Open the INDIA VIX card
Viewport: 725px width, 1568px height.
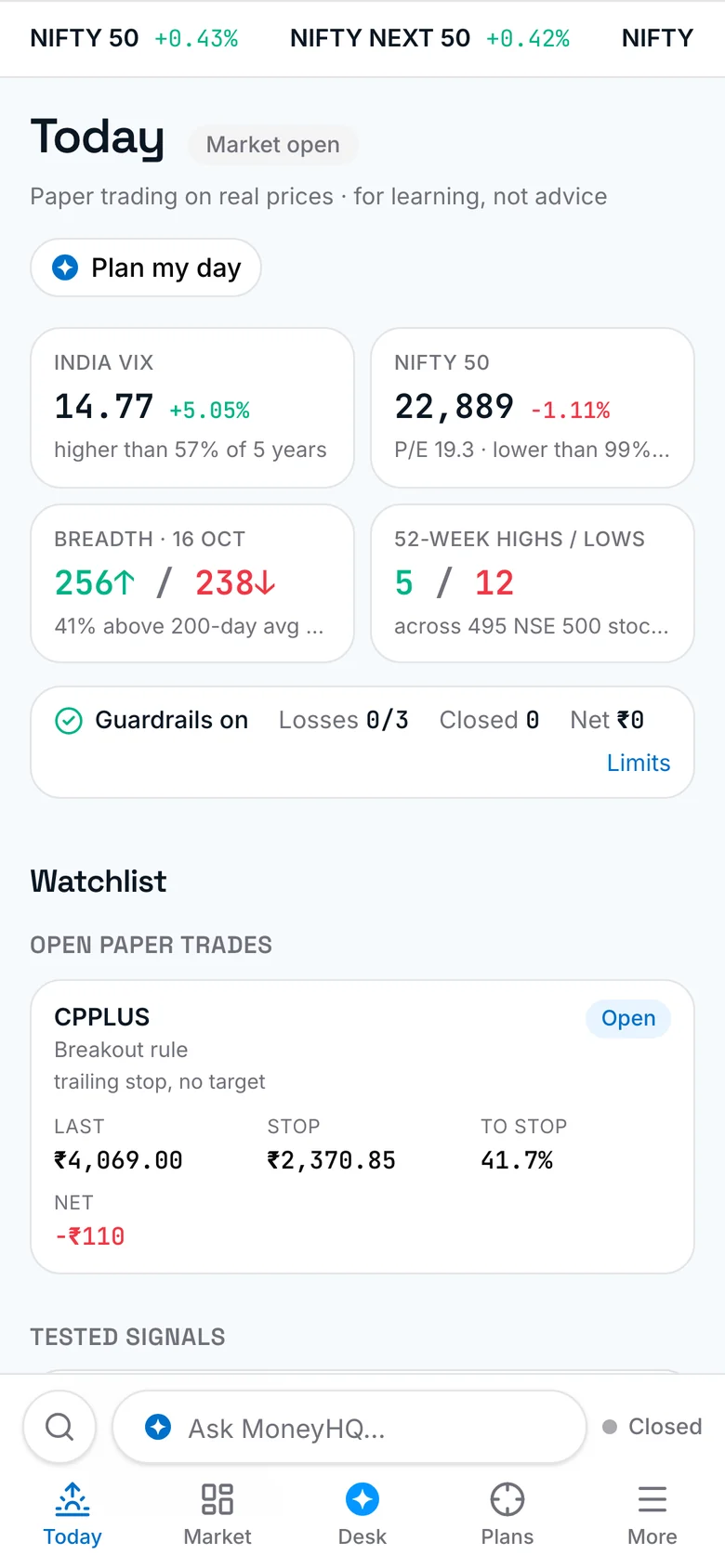(192, 408)
